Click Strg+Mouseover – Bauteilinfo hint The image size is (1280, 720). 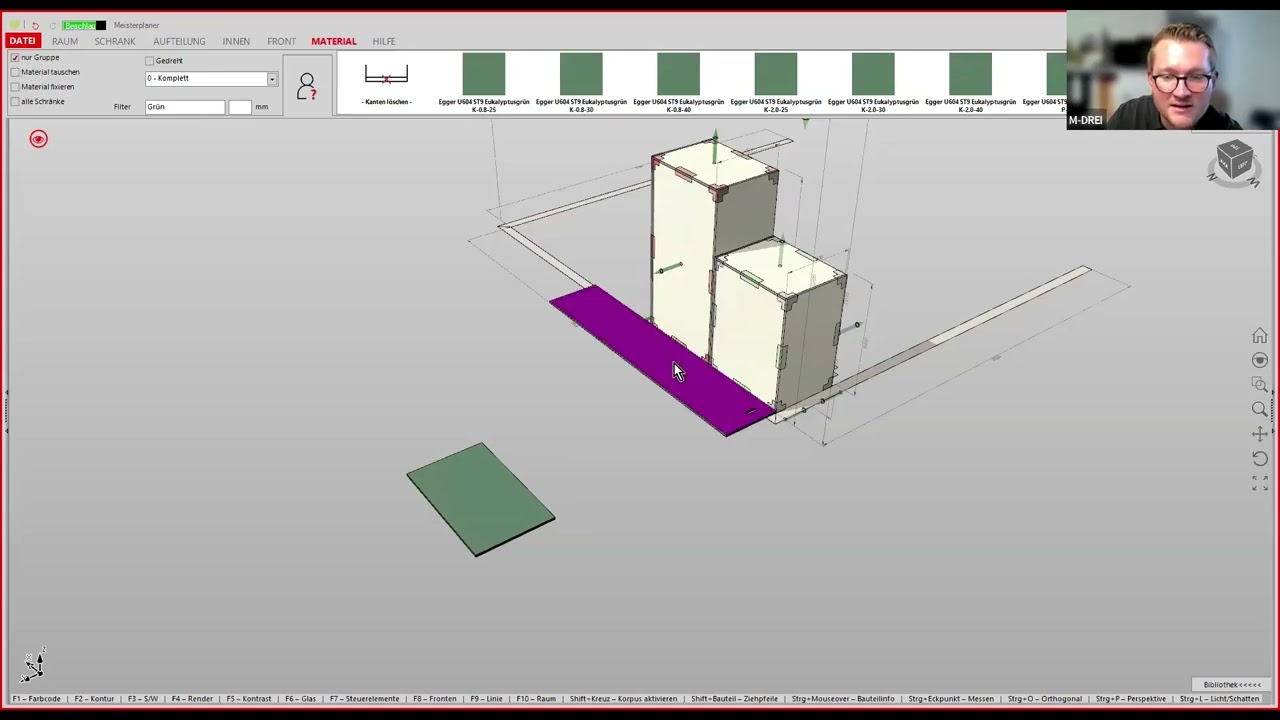pos(842,699)
